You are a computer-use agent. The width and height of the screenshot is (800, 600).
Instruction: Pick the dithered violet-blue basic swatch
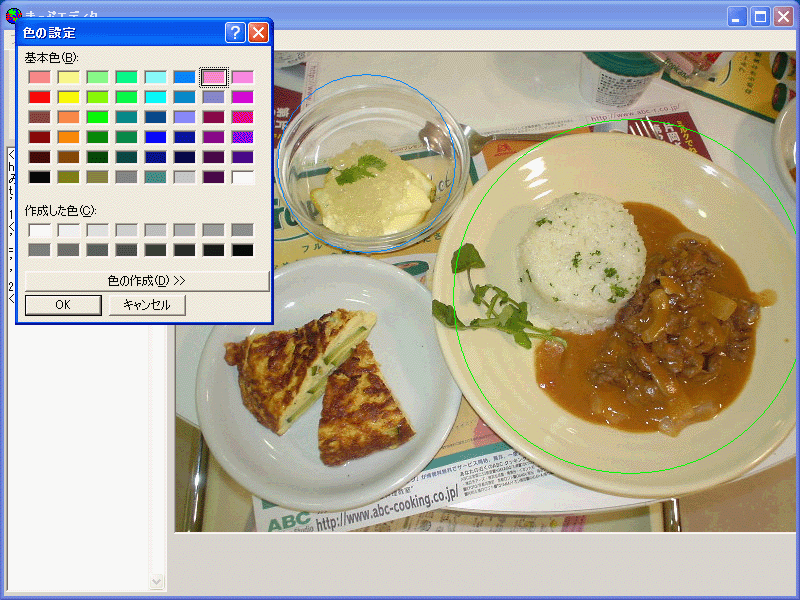242,137
